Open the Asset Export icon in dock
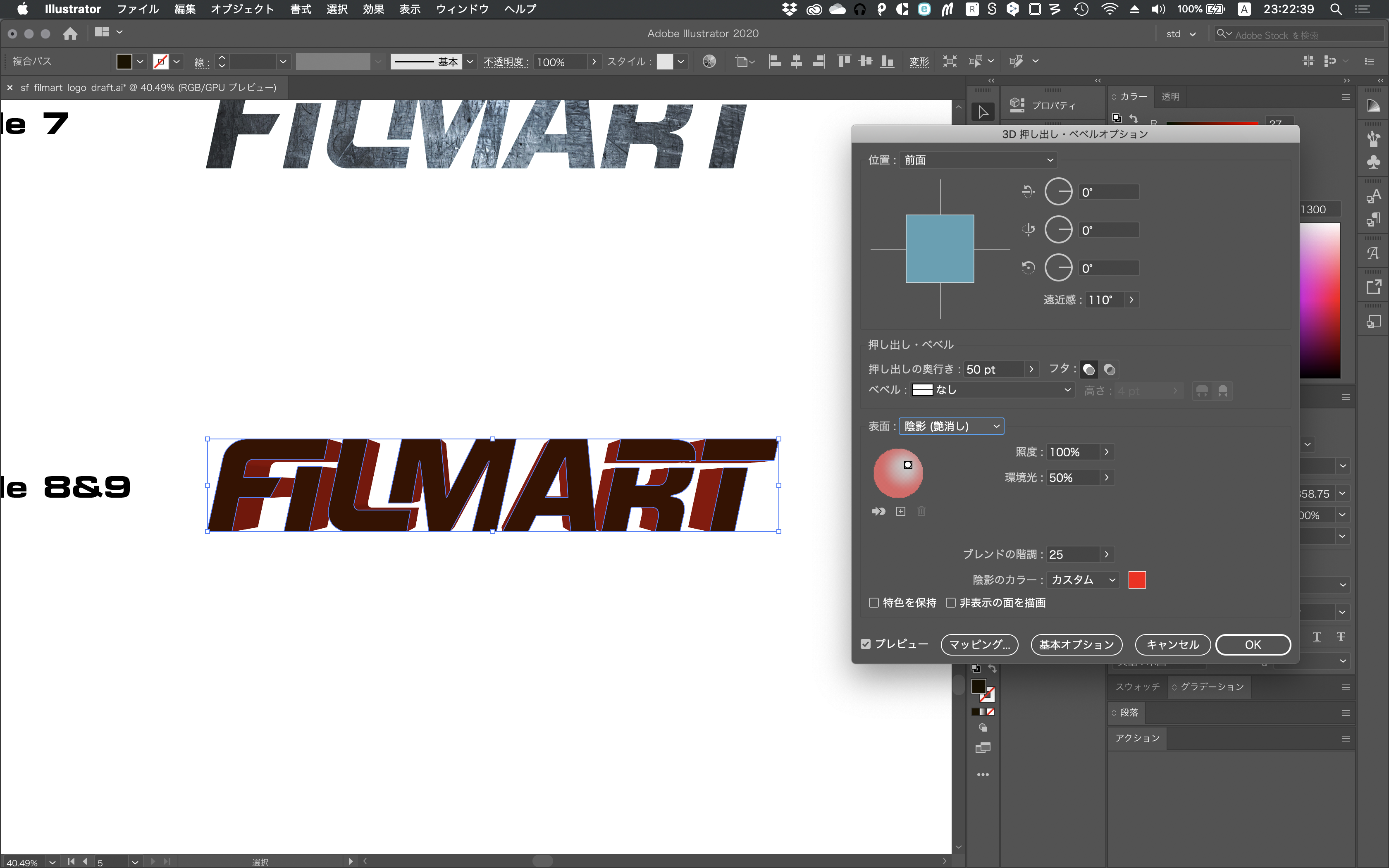 (x=1373, y=287)
